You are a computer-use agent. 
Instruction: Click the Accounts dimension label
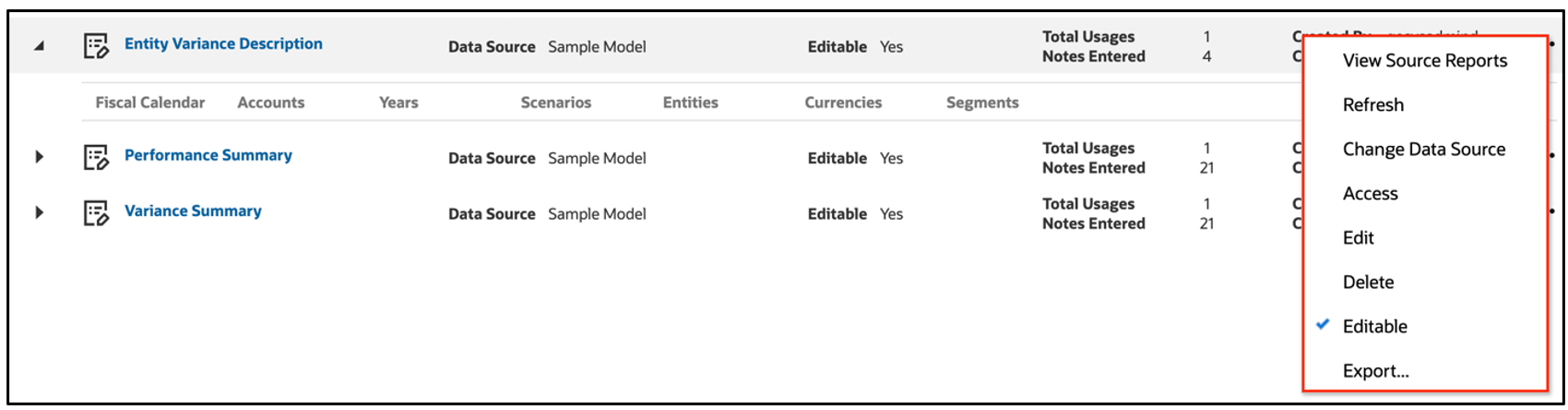[x=270, y=102]
